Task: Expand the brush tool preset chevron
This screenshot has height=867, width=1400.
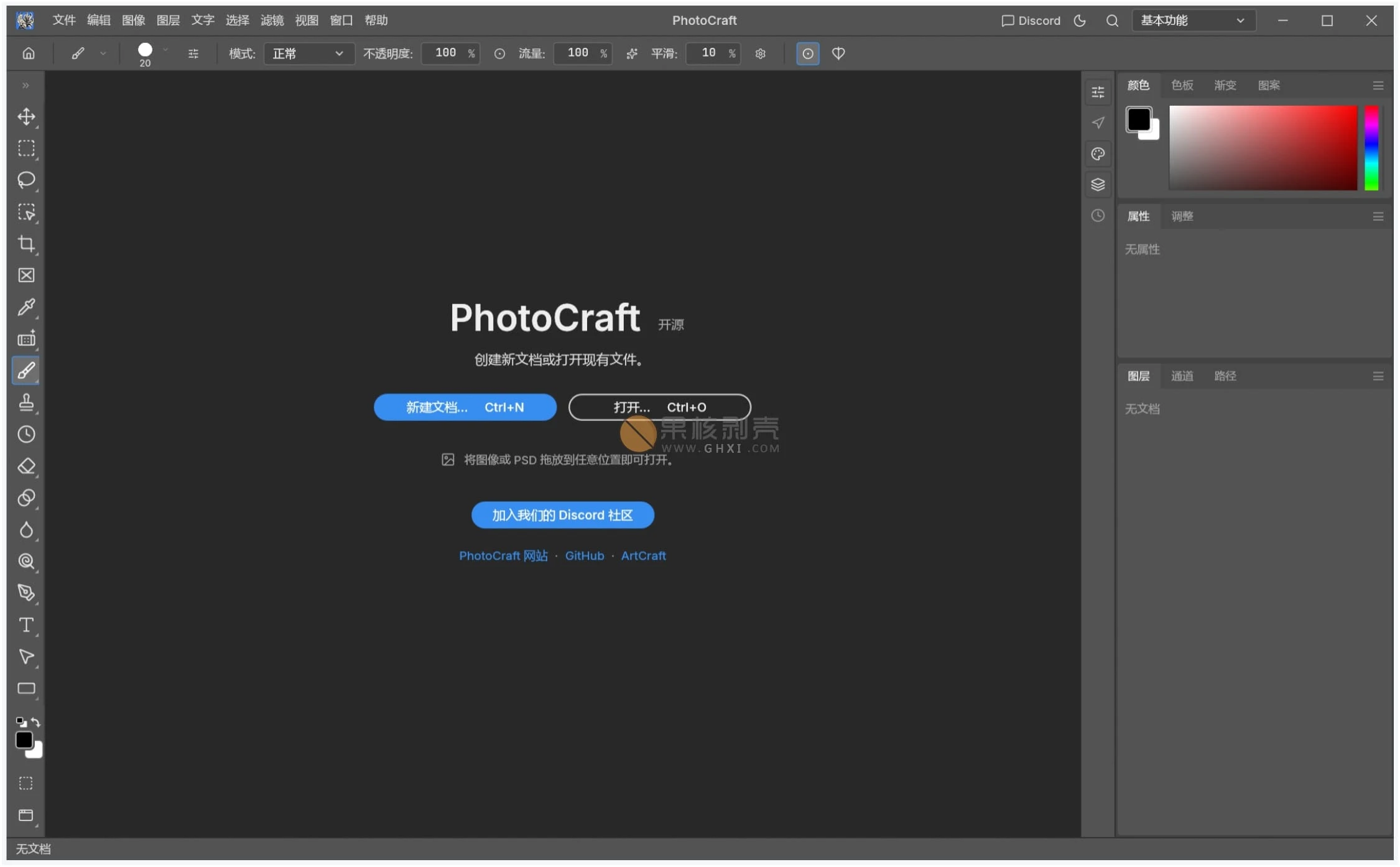Action: [x=103, y=54]
